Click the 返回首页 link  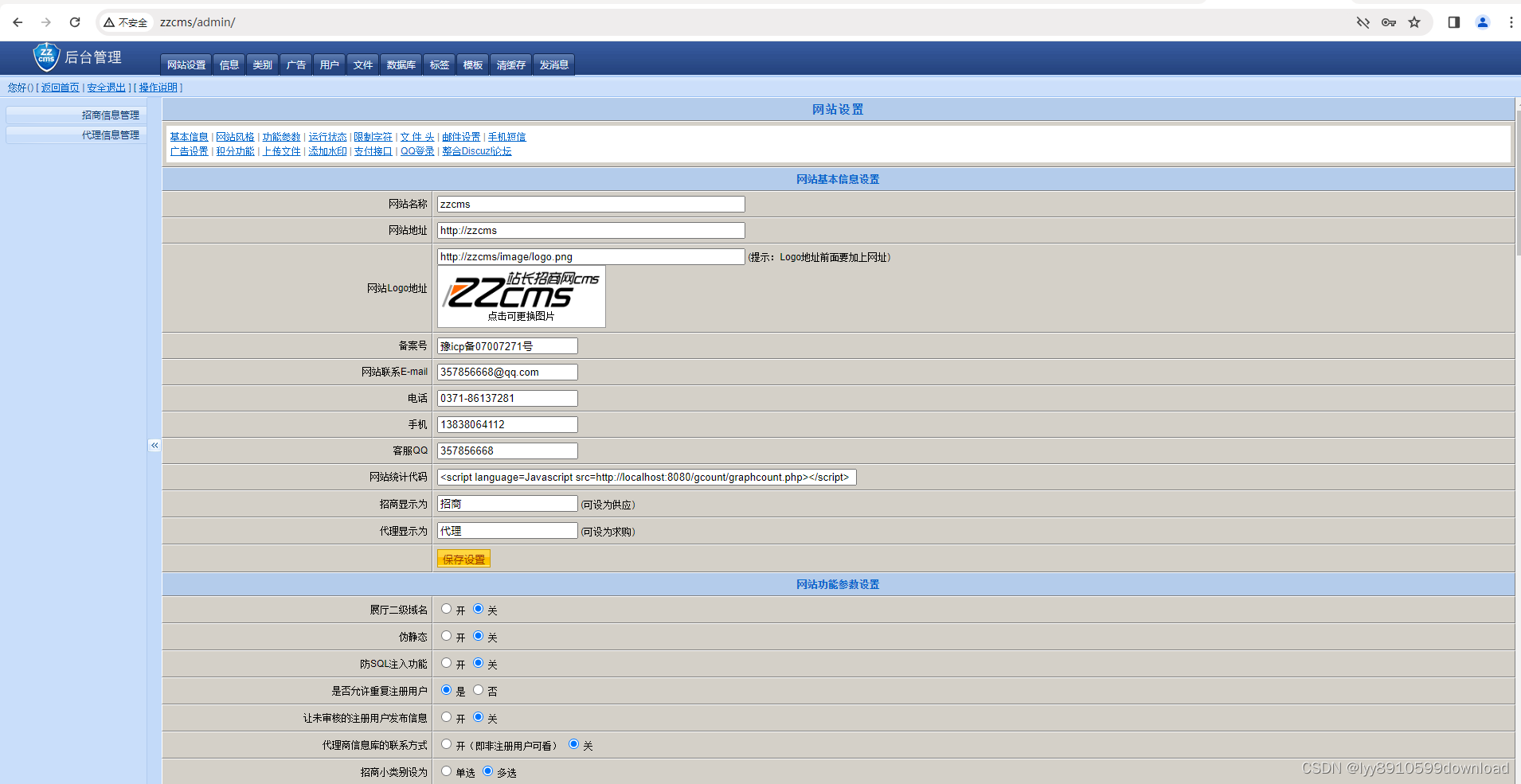(61, 88)
